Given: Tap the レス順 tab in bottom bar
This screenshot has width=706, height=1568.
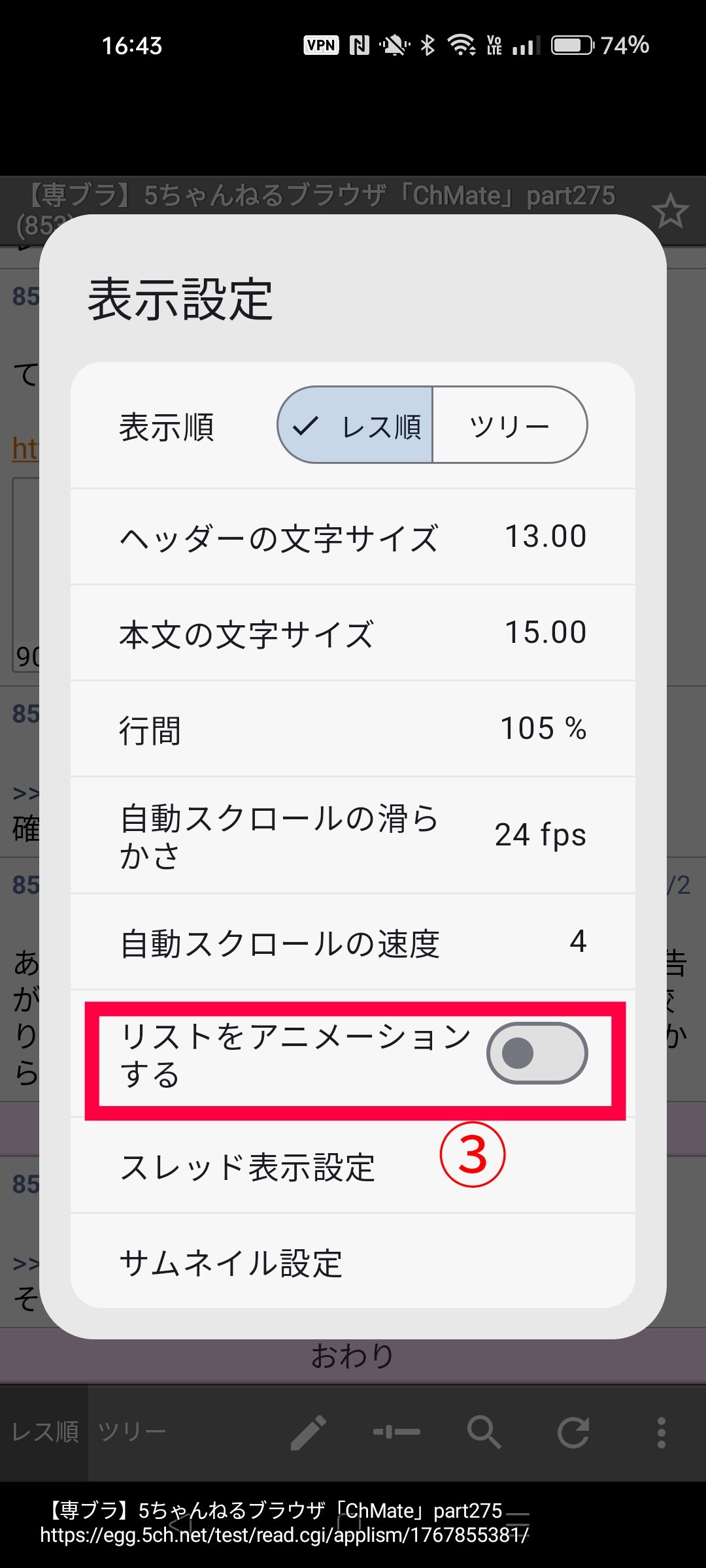Looking at the screenshot, I should 44,1432.
